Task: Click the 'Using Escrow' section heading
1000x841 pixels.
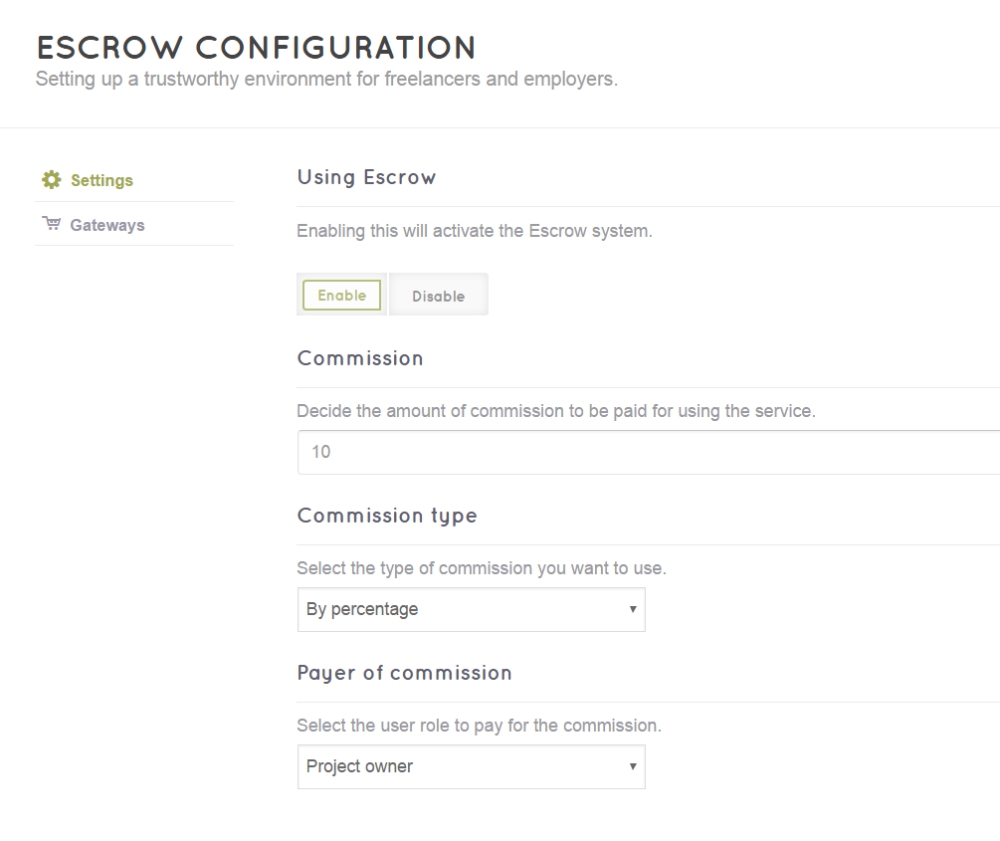Action: (367, 177)
